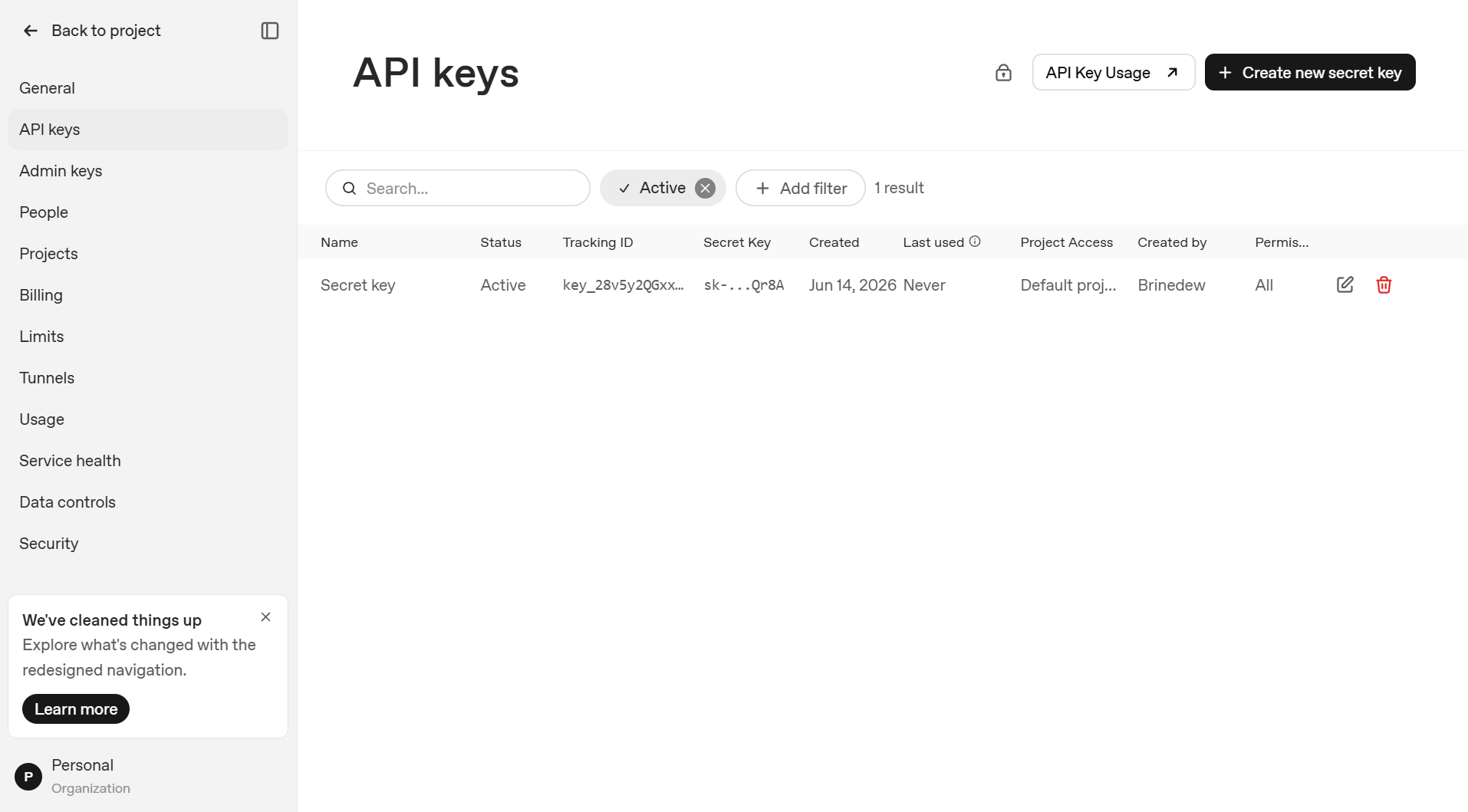Click truncated Permis... column header
The image size is (1468, 812).
(x=1282, y=242)
